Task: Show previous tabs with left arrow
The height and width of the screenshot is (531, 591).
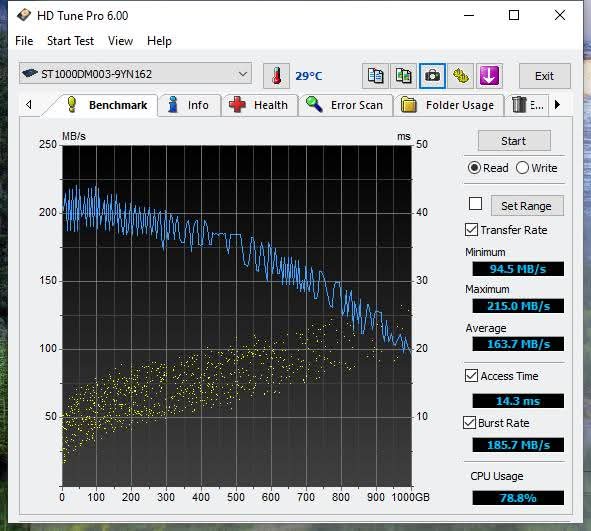Action: [x=29, y=104]
